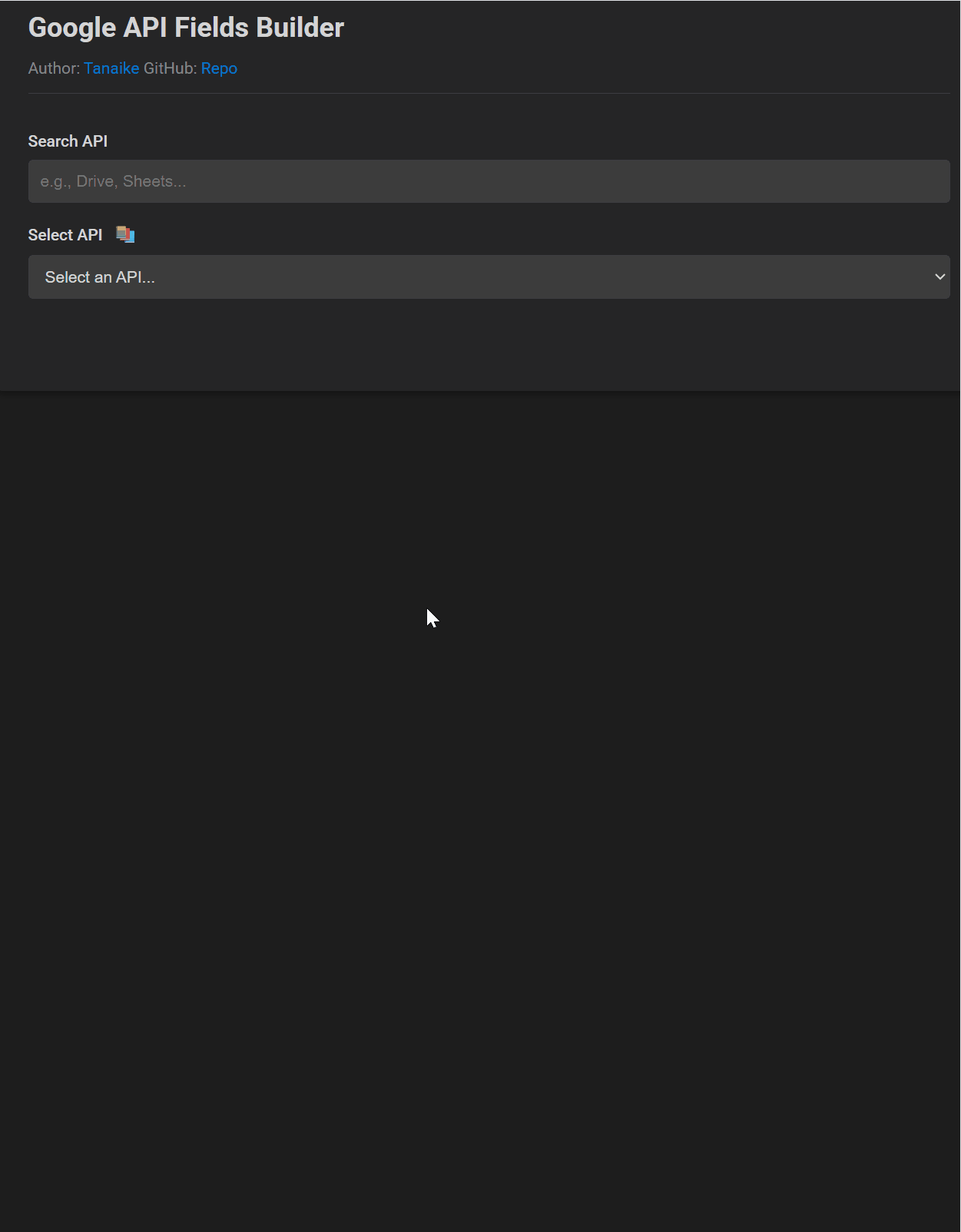
Task: Open the "Select an API..." dropdown
Action: [489, 277]
